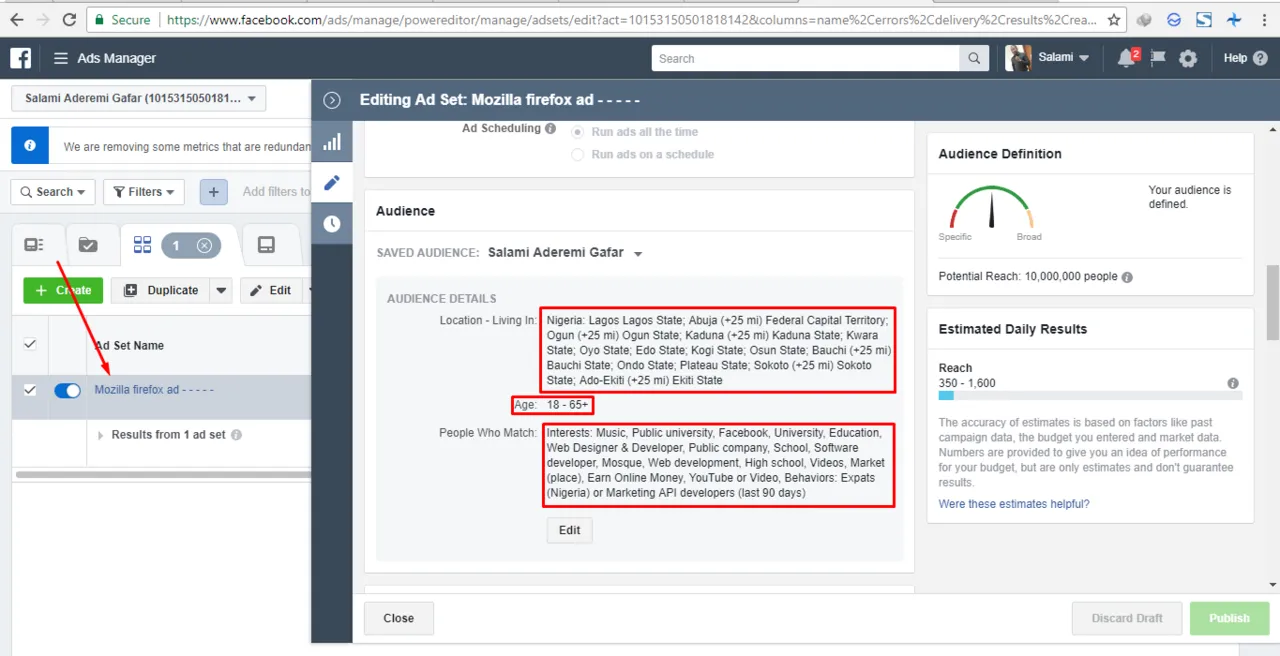This screenshot has height=656, width=1280.
Task: Open the Duplicate dropdown arrow
Action: pos(222,290)
